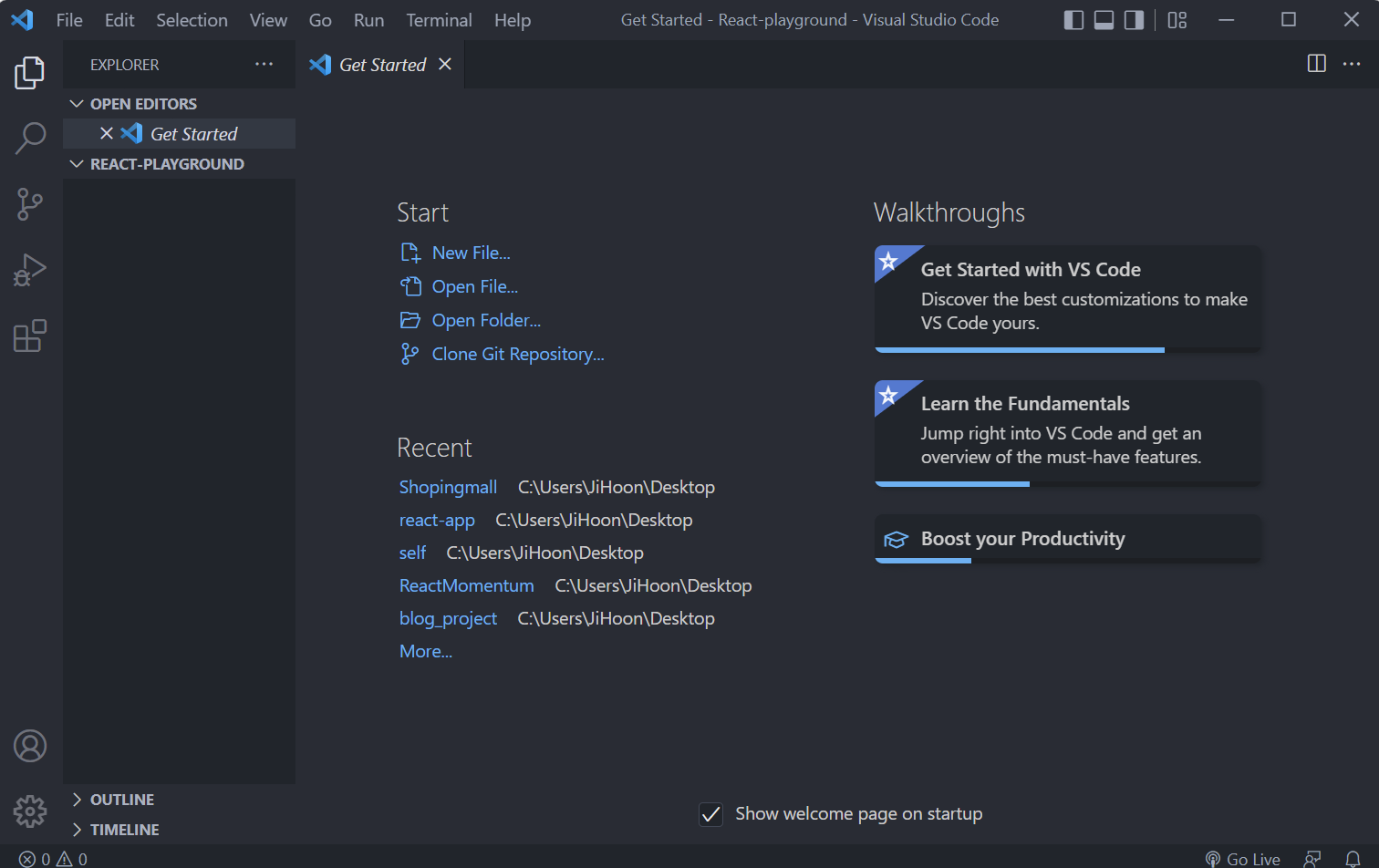This screenshot has width=1379, height=868.
Task: Click the VS Code logo in title bar
Action: (x=22, y=20)
